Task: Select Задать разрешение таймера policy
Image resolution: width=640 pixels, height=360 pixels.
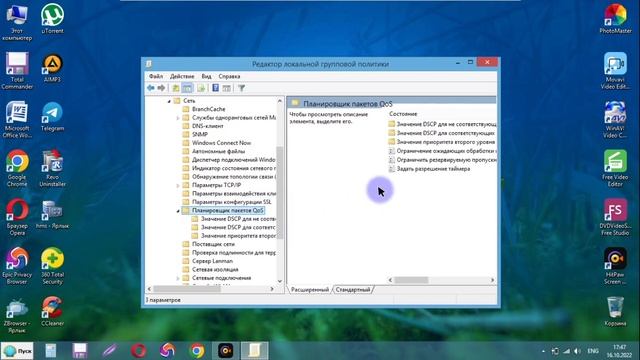Action: tap(433, 169)
